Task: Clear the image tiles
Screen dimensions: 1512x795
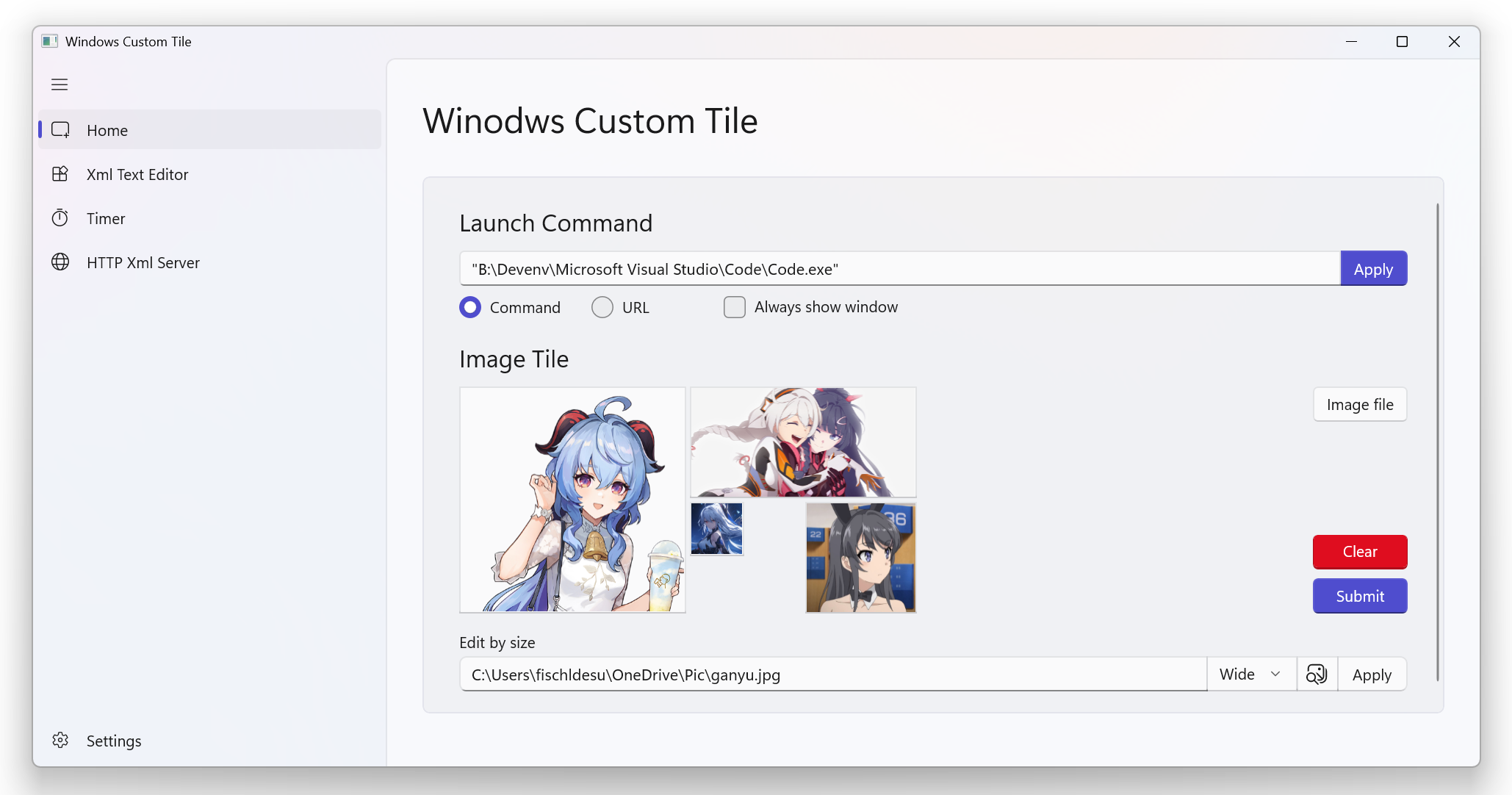Action: [x=1360, y=552]
